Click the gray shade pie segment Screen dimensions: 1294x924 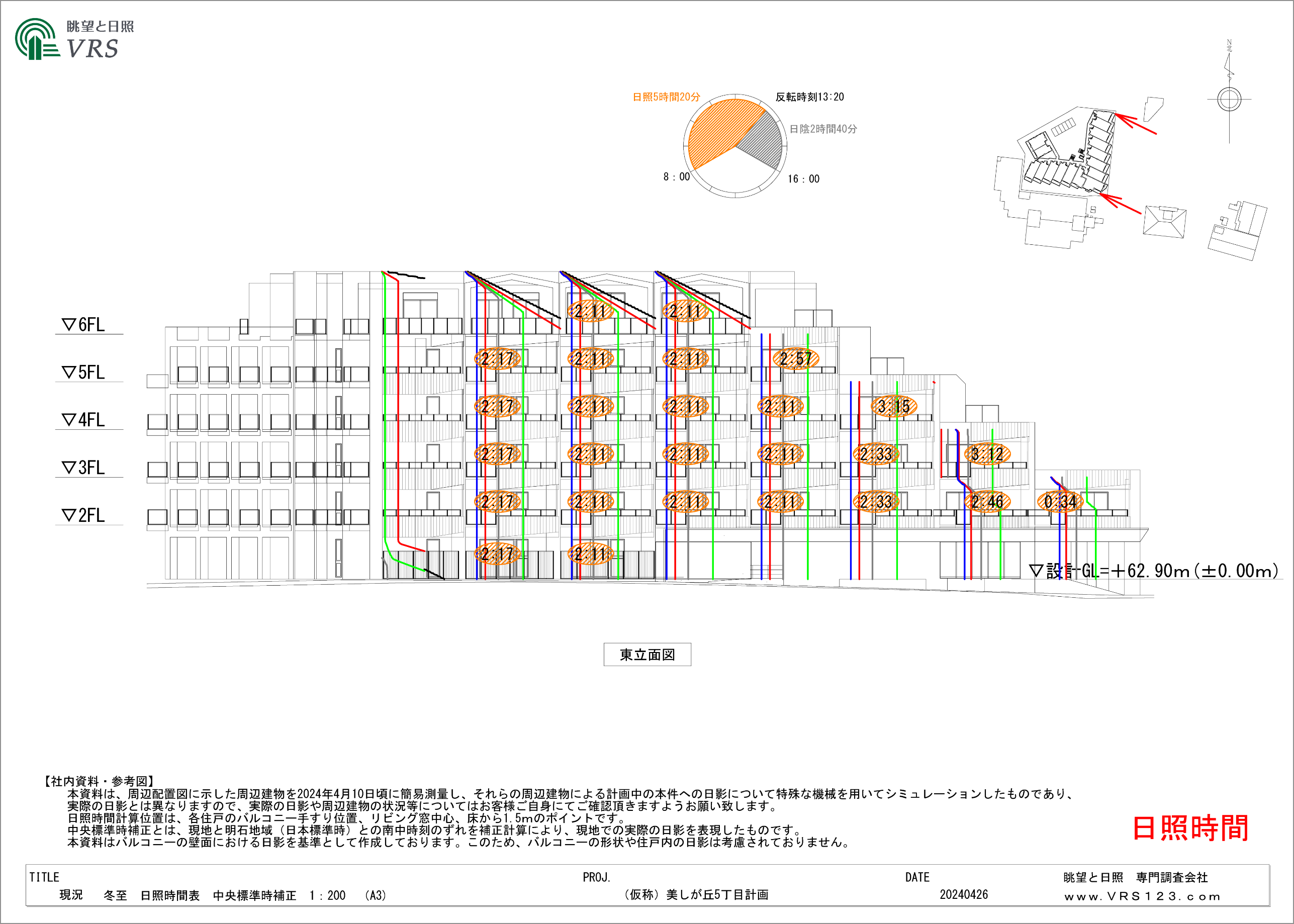[x=765, y=142]
